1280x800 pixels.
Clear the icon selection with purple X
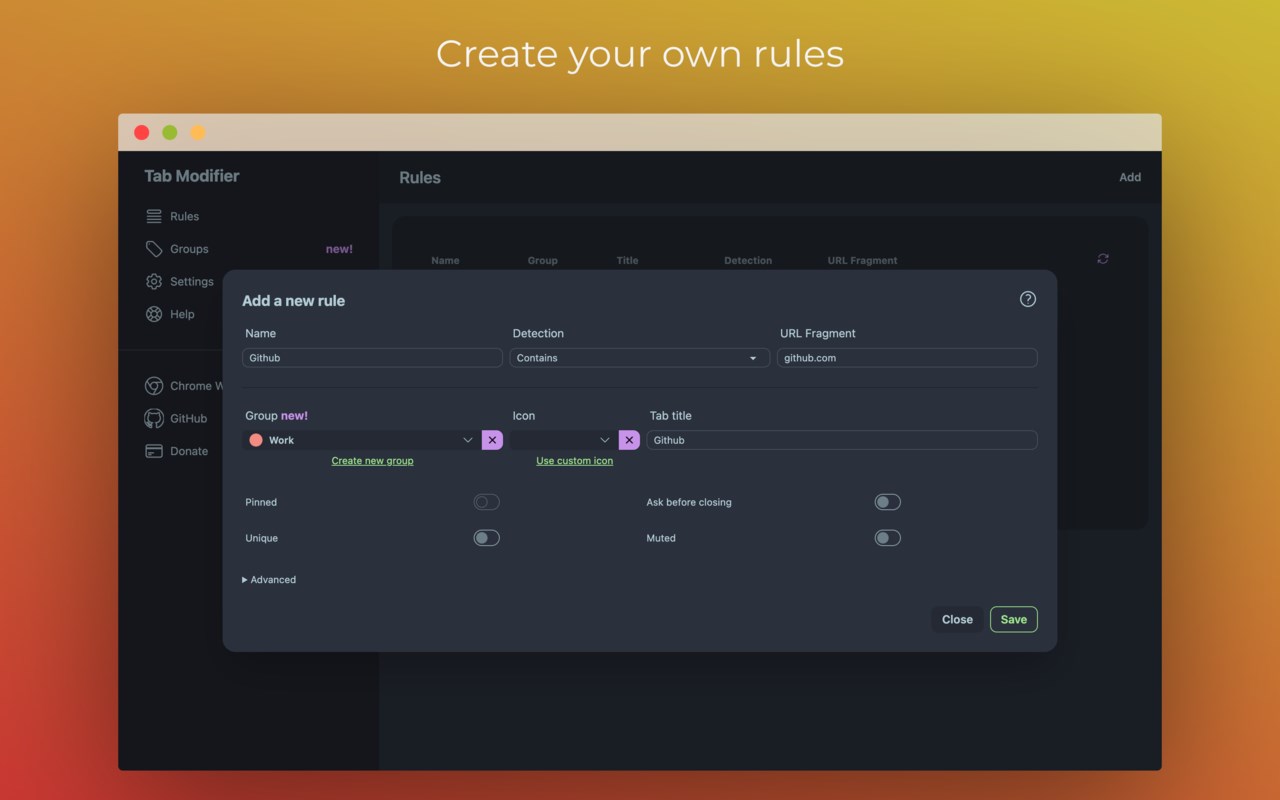(629, 440)
